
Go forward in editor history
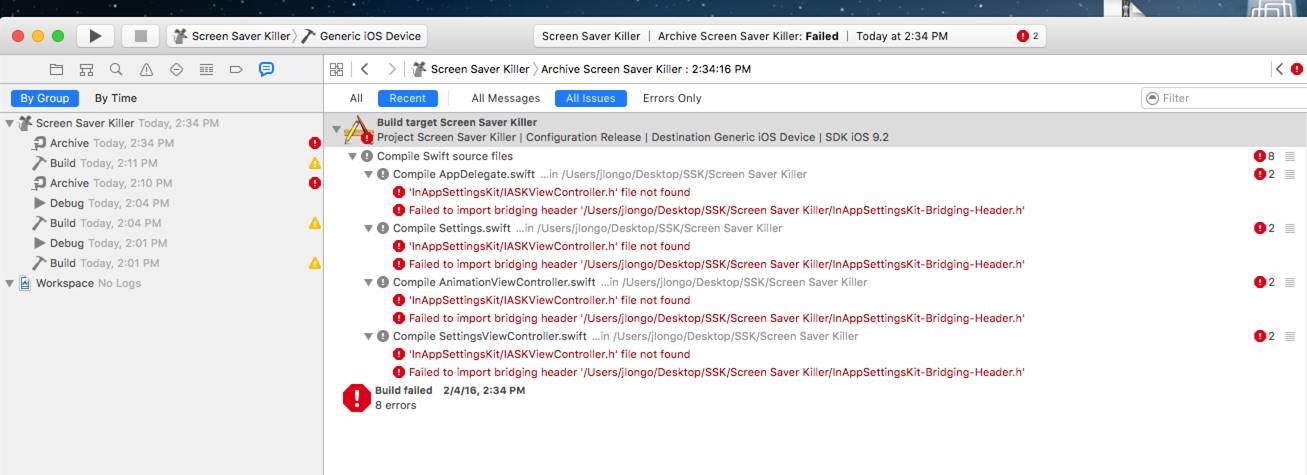click(392, 69)
